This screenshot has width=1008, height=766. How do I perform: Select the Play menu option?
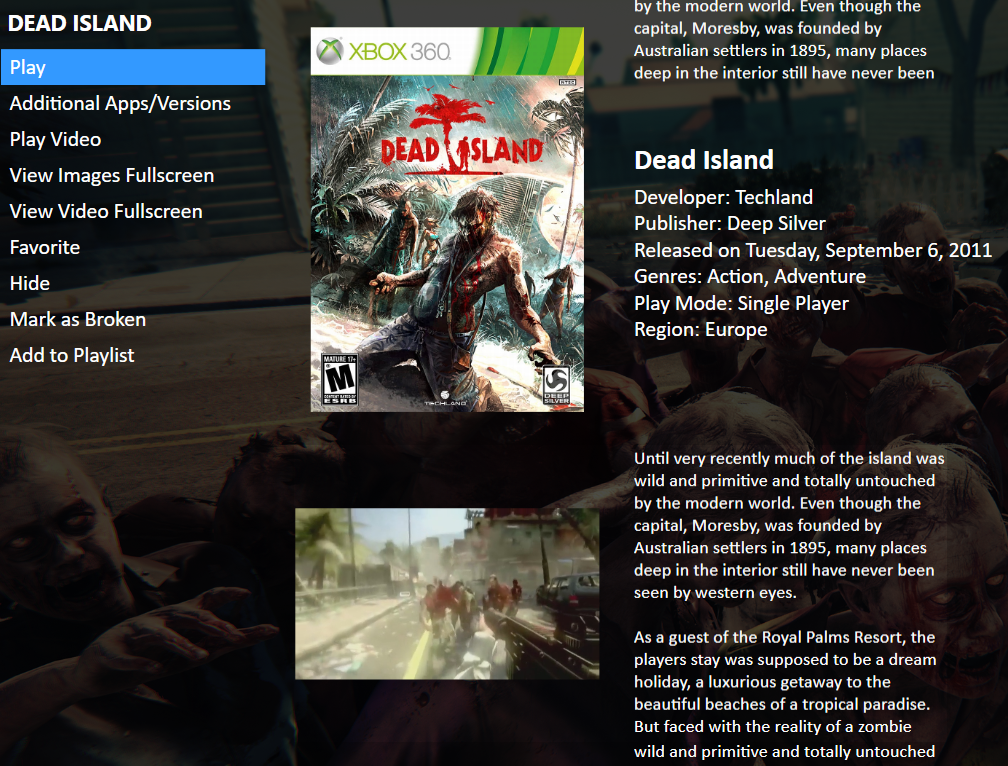click(133, 67)
